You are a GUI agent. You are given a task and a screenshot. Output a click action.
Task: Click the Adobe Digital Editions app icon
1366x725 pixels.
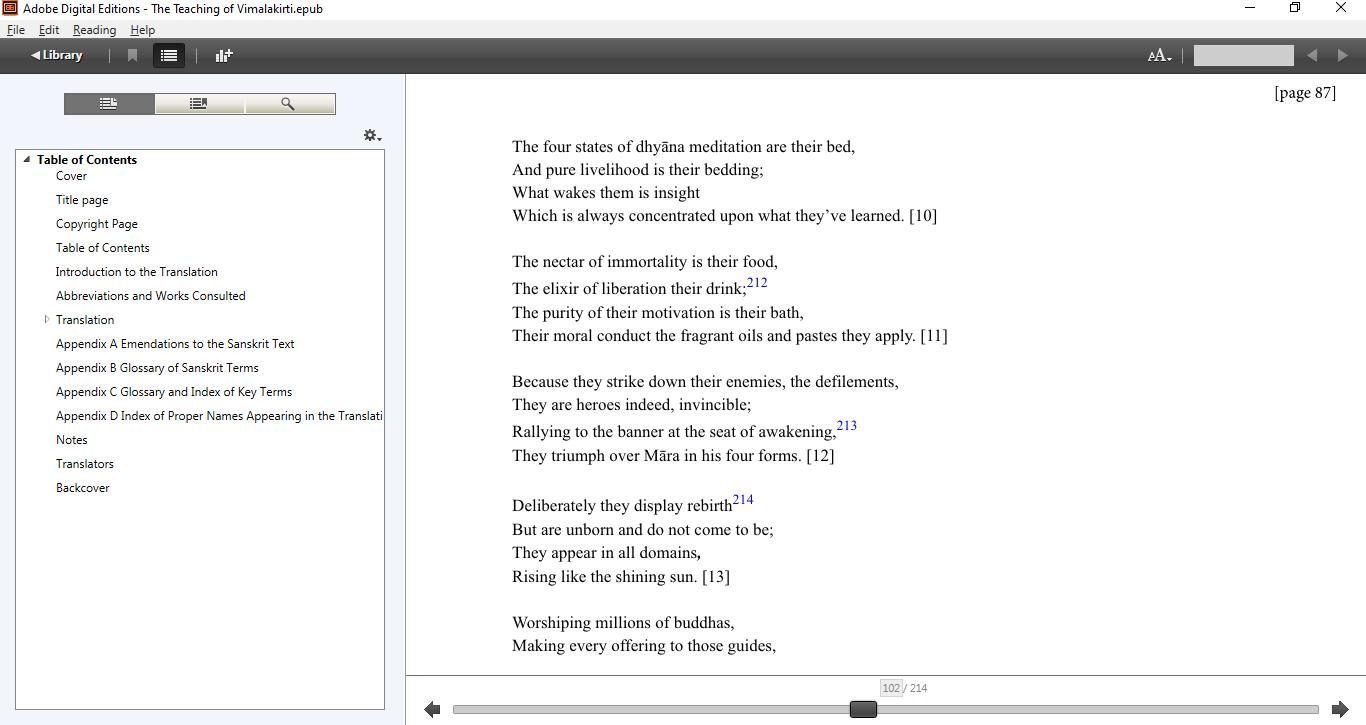(x=10, y=8)
